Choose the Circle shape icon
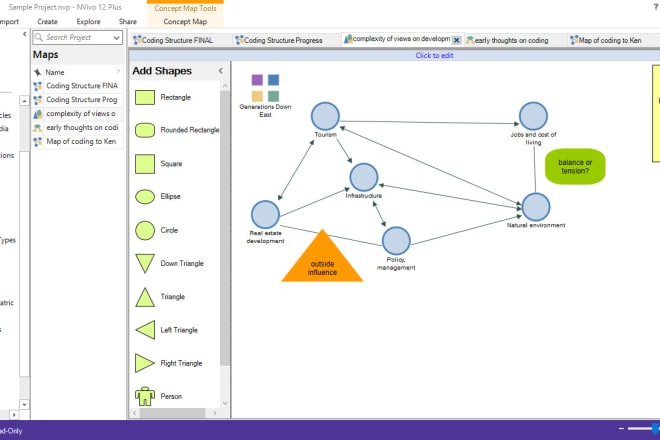This screenshot has width=660, height=440. click(145, 230)
